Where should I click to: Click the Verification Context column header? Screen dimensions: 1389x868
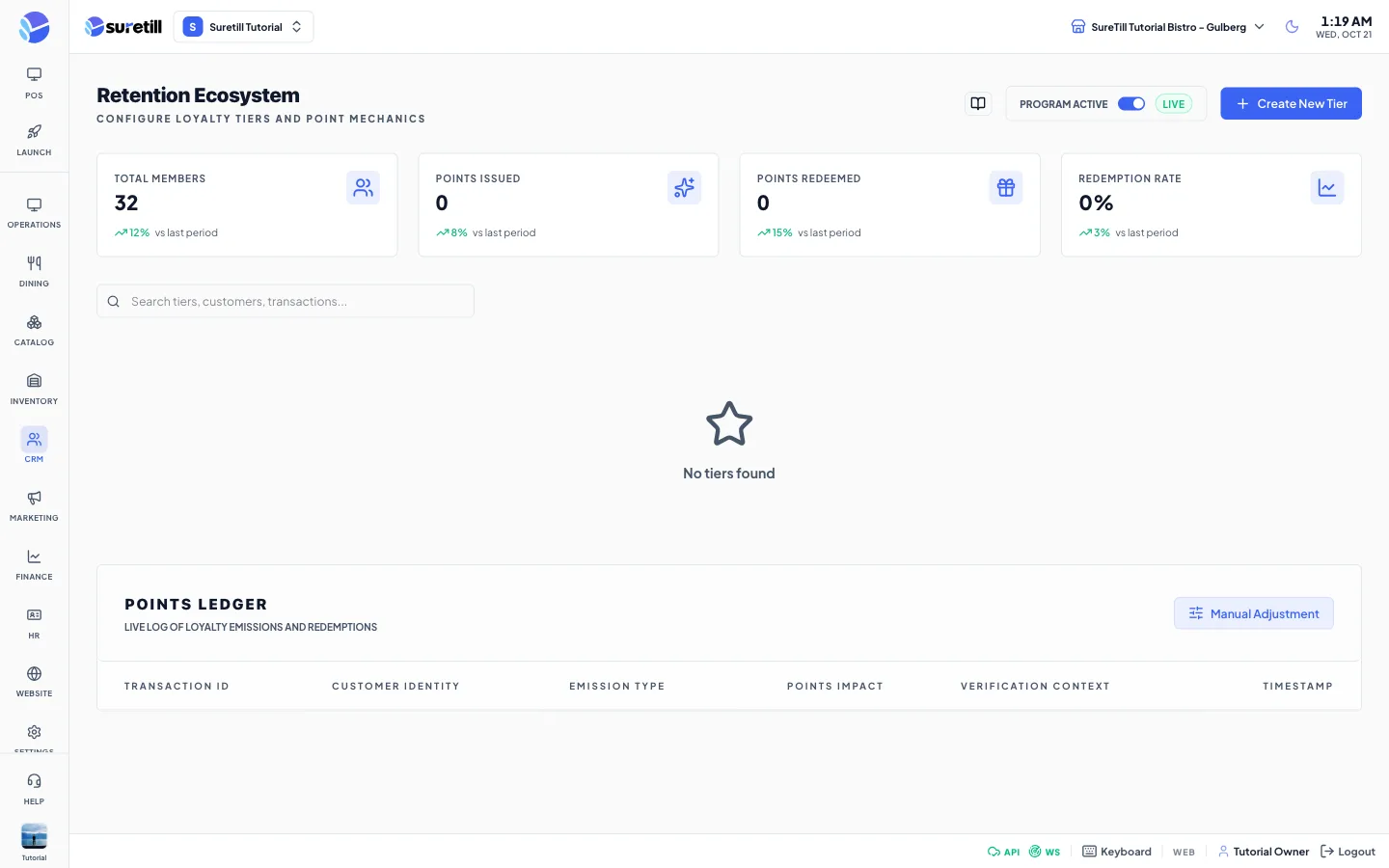1035,687
